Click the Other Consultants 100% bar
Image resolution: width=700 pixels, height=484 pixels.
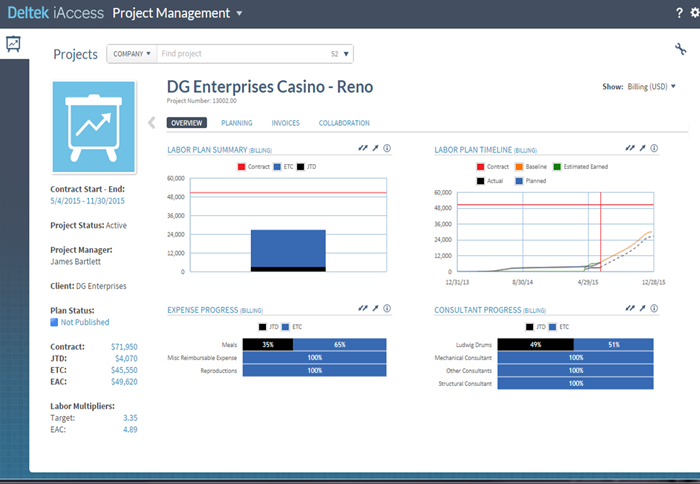[575, 370]
